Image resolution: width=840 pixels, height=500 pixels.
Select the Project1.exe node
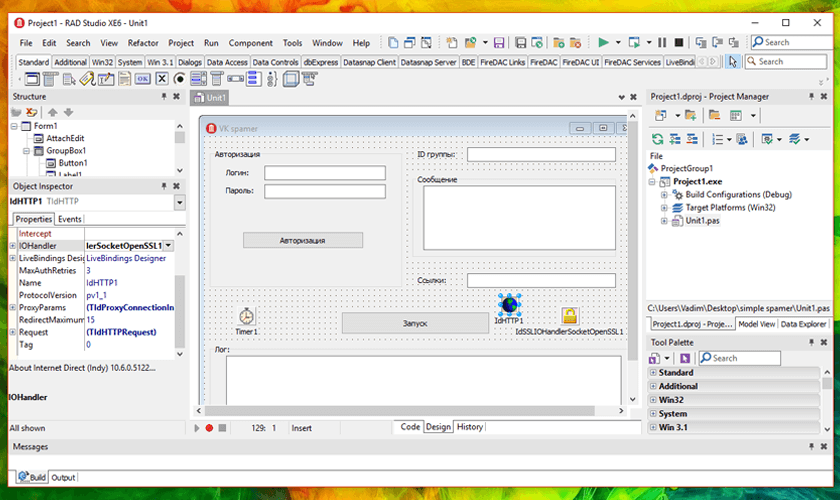(x=698, y=181)
